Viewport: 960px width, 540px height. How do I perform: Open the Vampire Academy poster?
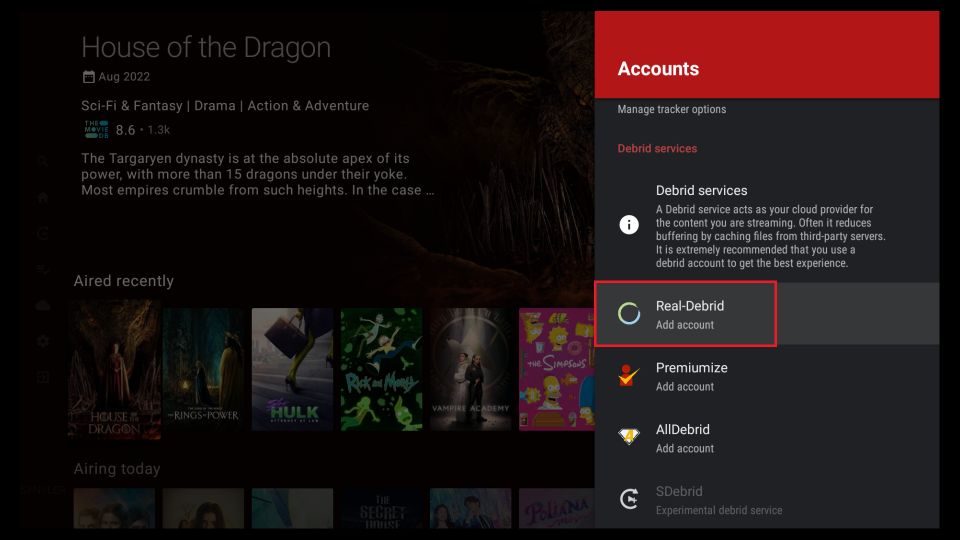(x=470, y=369)
